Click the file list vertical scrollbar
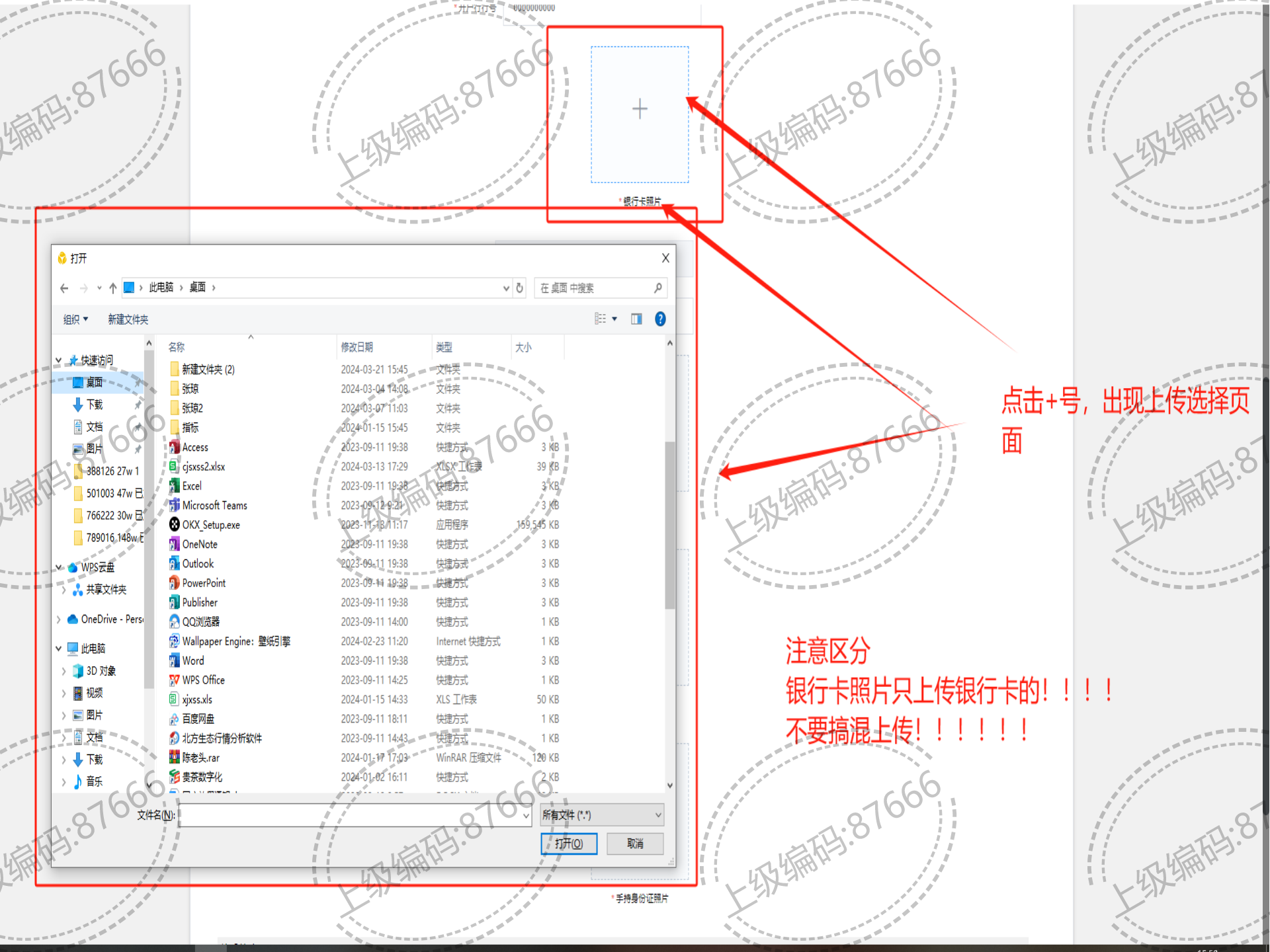Viewport: 1270px width, 952px height. click(669, 526)
